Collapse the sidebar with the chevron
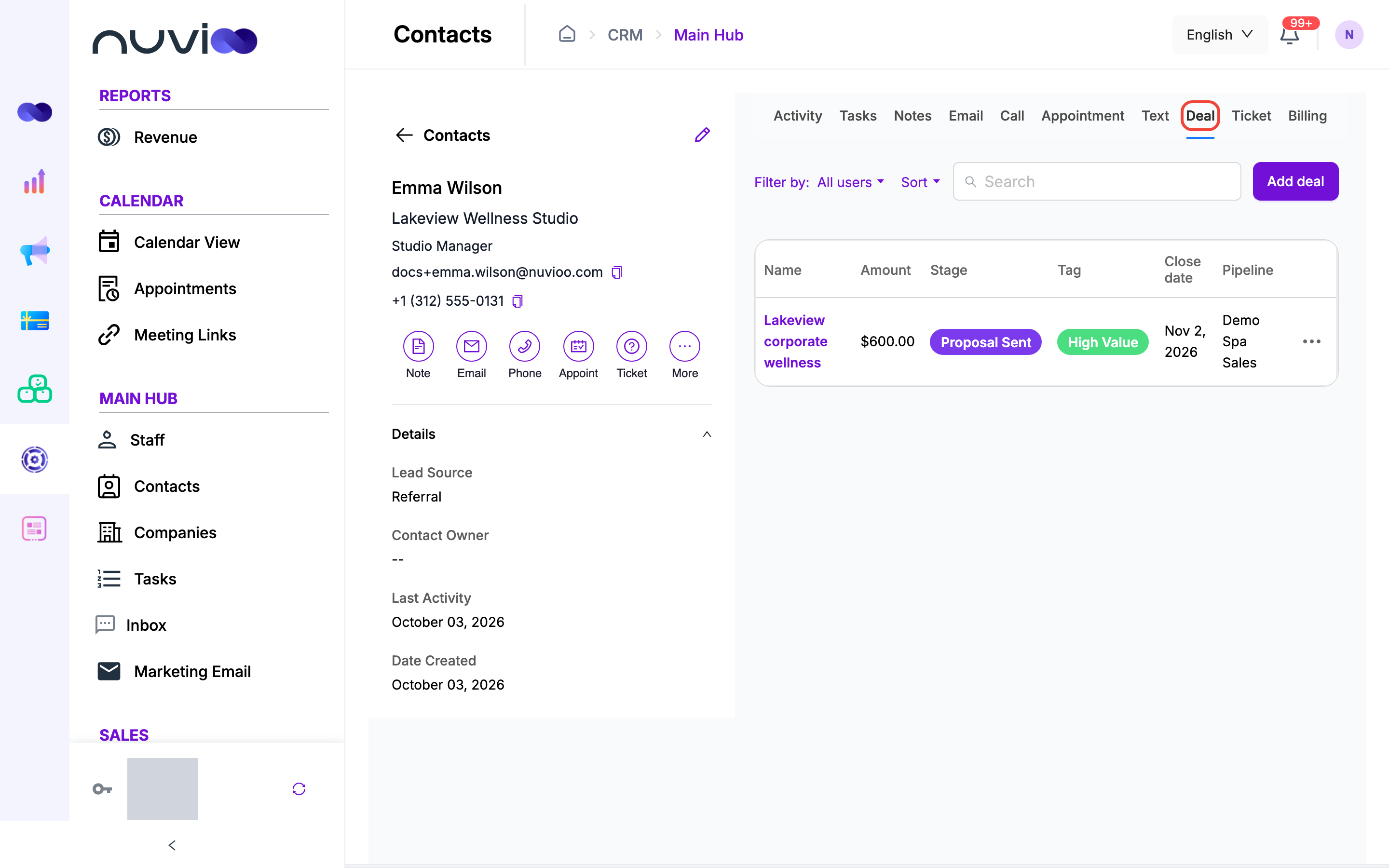The width and height of the screenshot is (1389, 868). pyautogui.click(x=172, y=845)
